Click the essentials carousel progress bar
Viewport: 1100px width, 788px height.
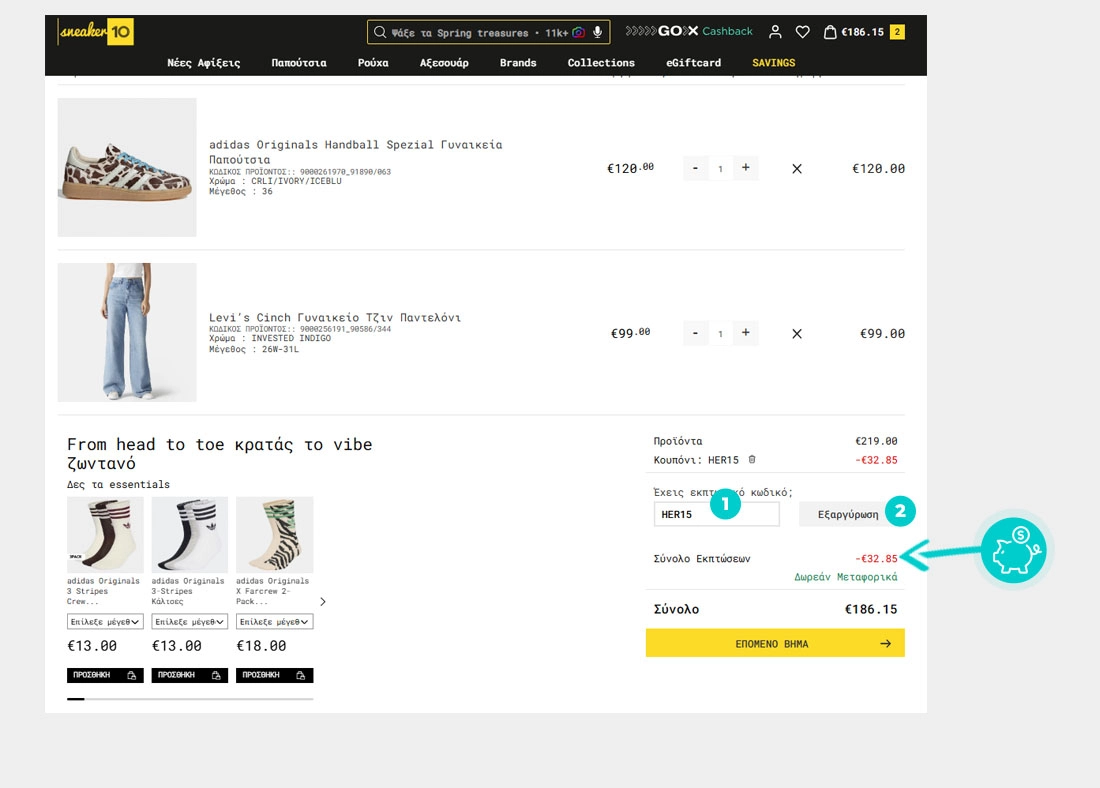[x=190, y=699]
